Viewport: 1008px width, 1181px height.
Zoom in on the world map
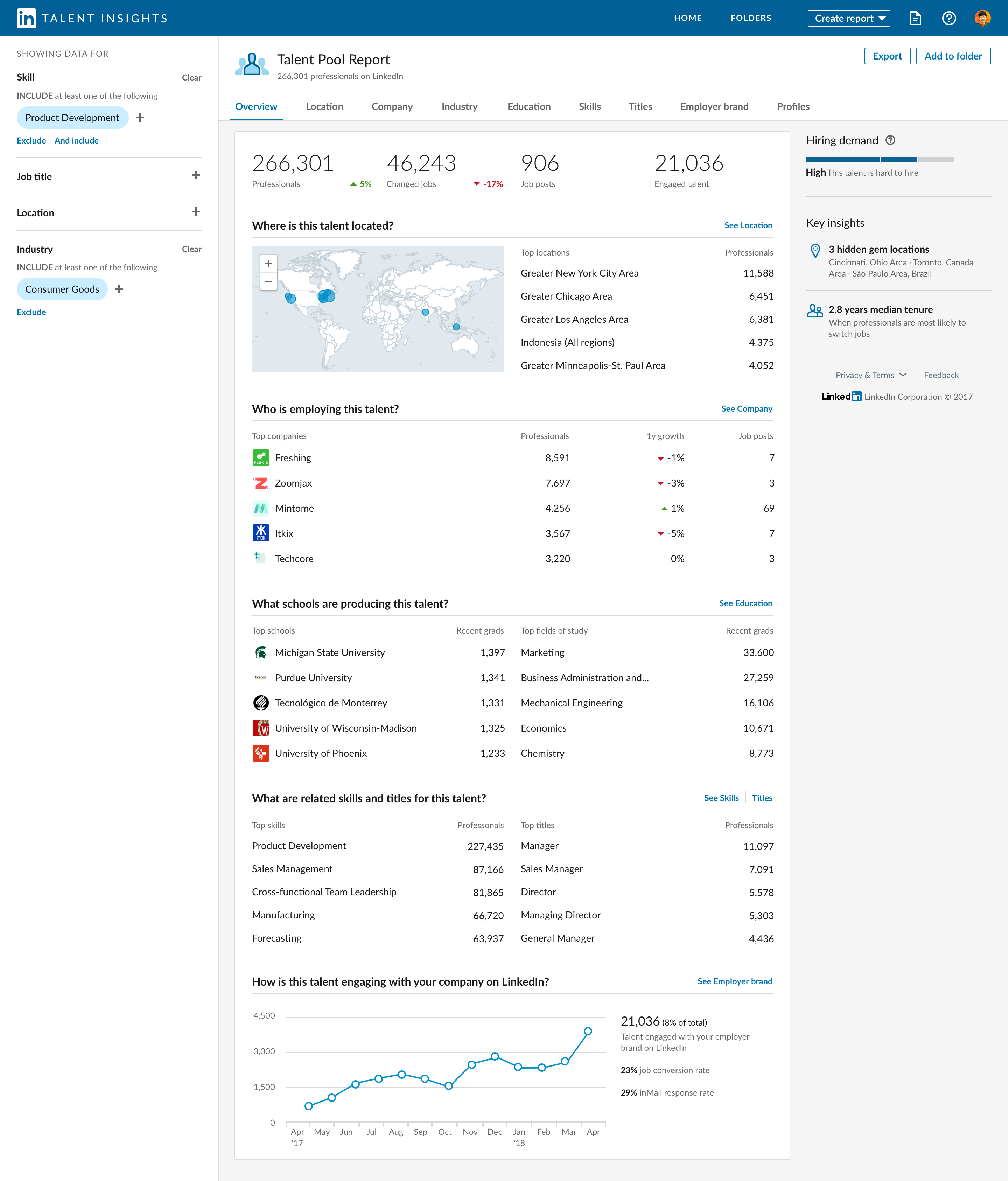[268, 263]
